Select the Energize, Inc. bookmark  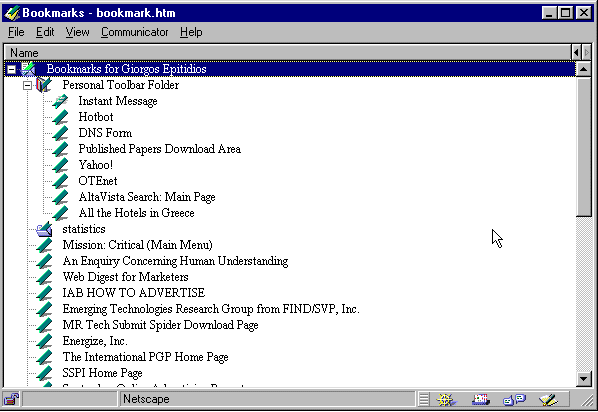[x=95, y=341]
